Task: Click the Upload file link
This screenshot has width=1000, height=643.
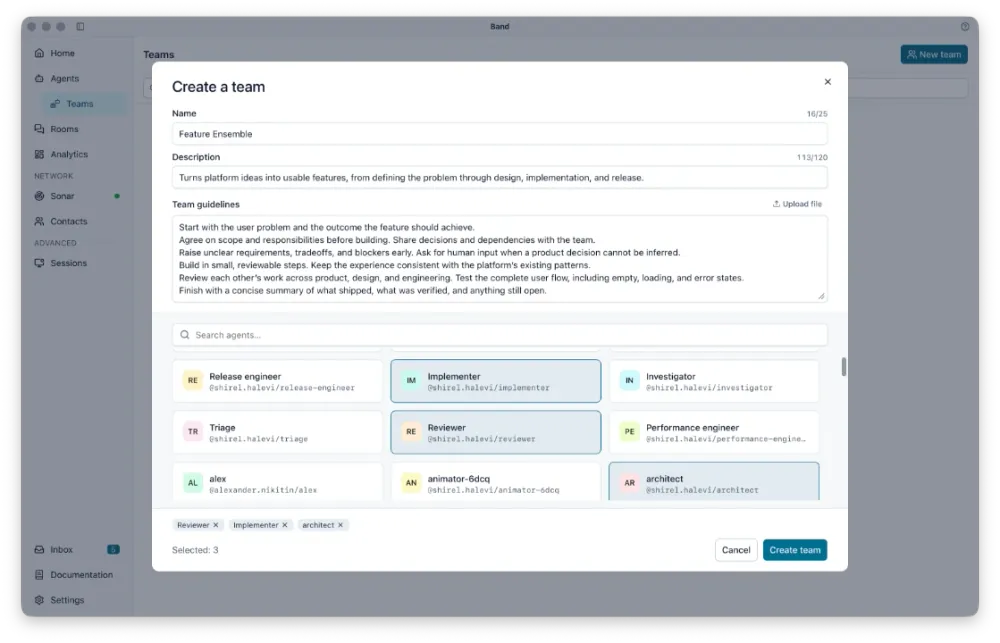Action: (x=797, y=204)
